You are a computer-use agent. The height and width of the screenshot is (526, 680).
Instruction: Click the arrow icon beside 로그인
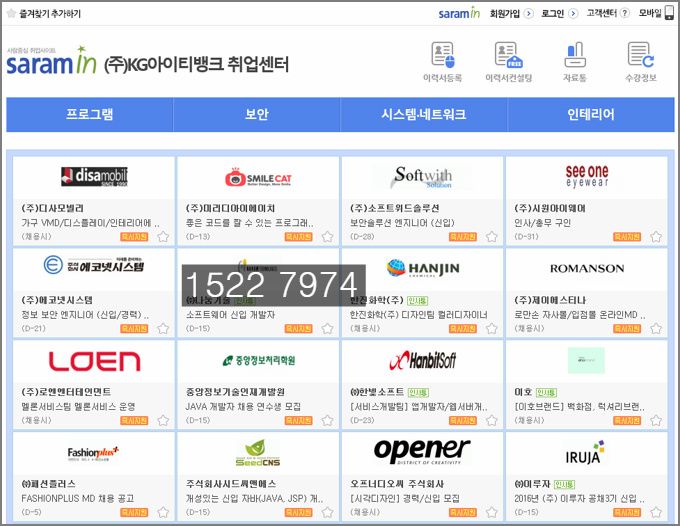click(573, 13)
